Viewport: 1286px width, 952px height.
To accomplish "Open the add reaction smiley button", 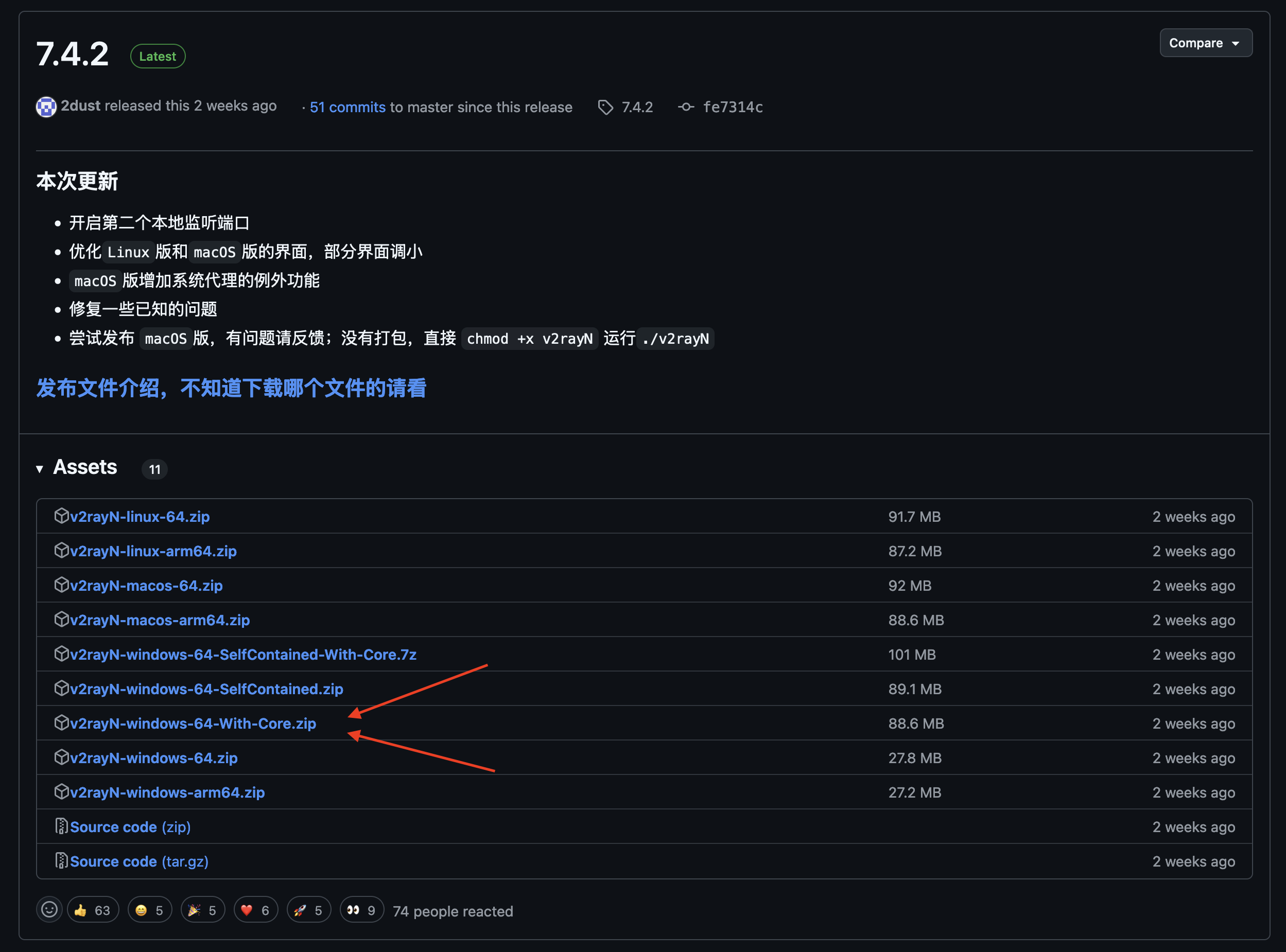I will (49, 910).
